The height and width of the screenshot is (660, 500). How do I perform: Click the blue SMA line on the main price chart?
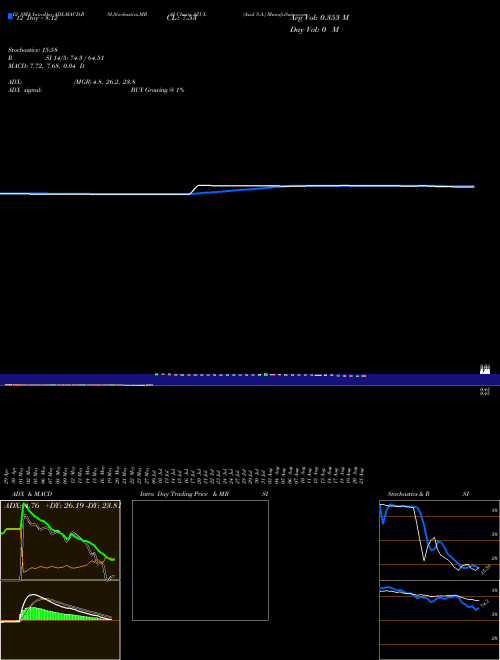236,189
